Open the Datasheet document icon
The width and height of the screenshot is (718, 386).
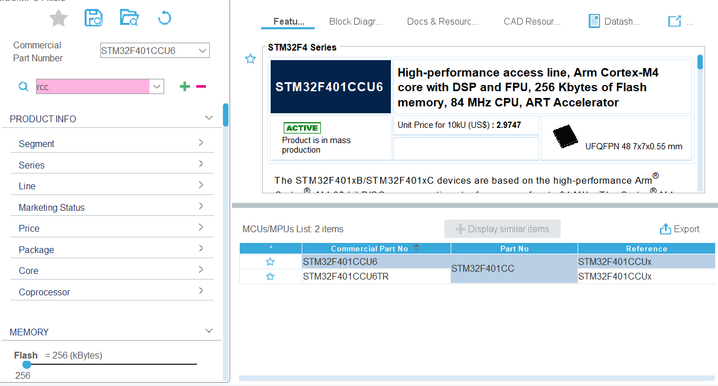coord(594,21)
